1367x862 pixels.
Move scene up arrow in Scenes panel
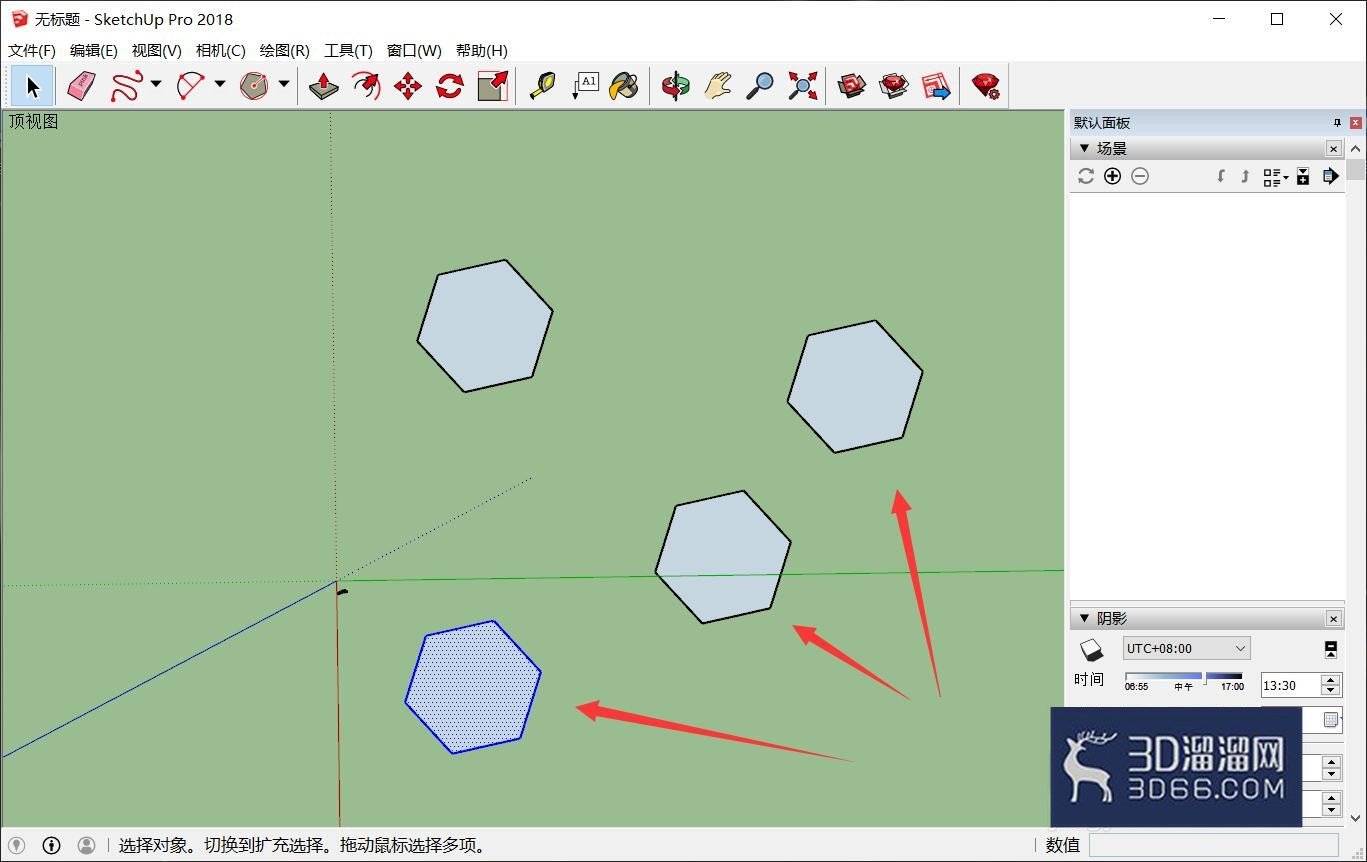click(1244, 176)
